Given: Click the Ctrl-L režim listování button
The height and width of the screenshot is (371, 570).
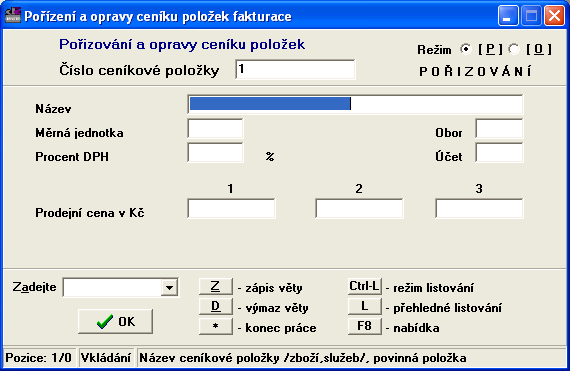Looking at the screenshot, I should 365,286.
